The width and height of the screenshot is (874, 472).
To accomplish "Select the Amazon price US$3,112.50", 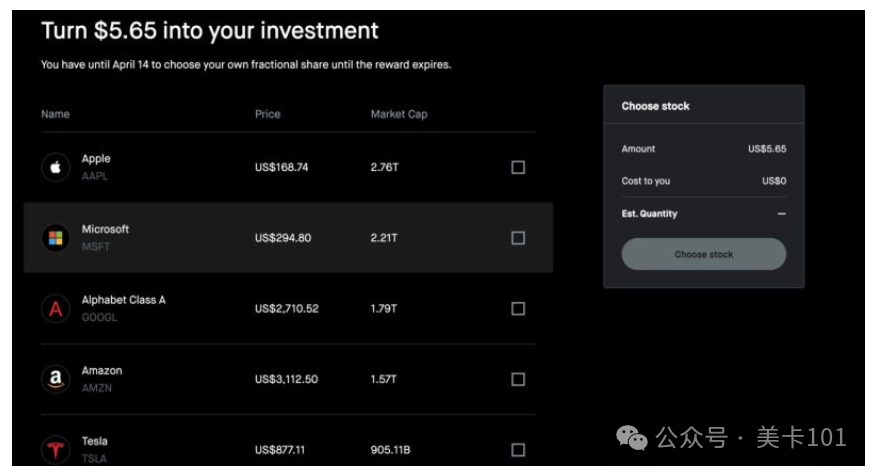I will point(287,379).
